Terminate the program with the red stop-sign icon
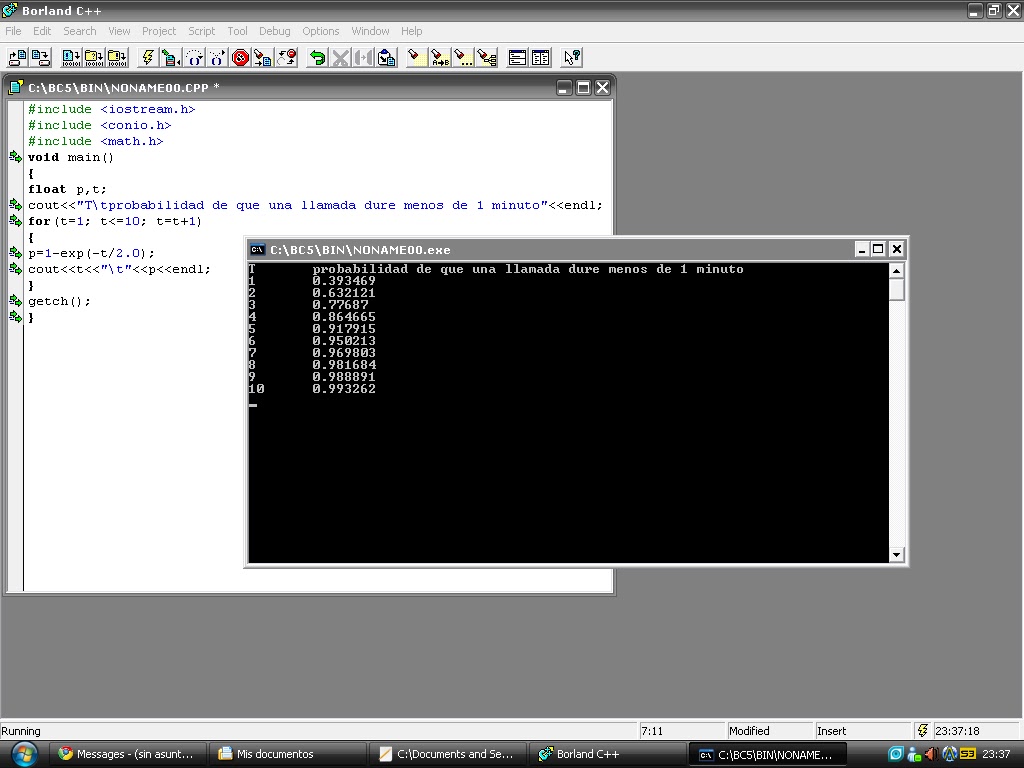1024x768 pixels. (239, 57)
